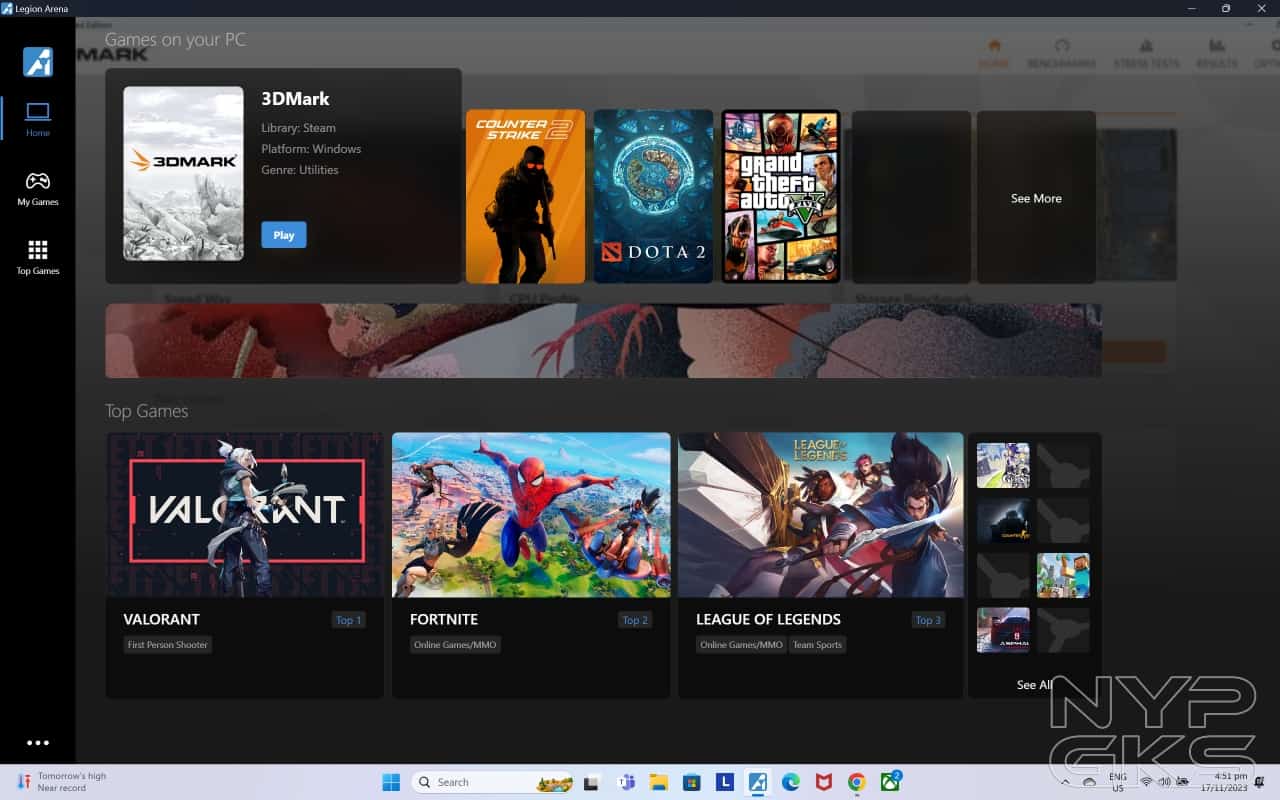Click Legion Arena taskbar icon
This screenshot has height=800, width=1280.
pyautogui.click(x=758, y=782)
